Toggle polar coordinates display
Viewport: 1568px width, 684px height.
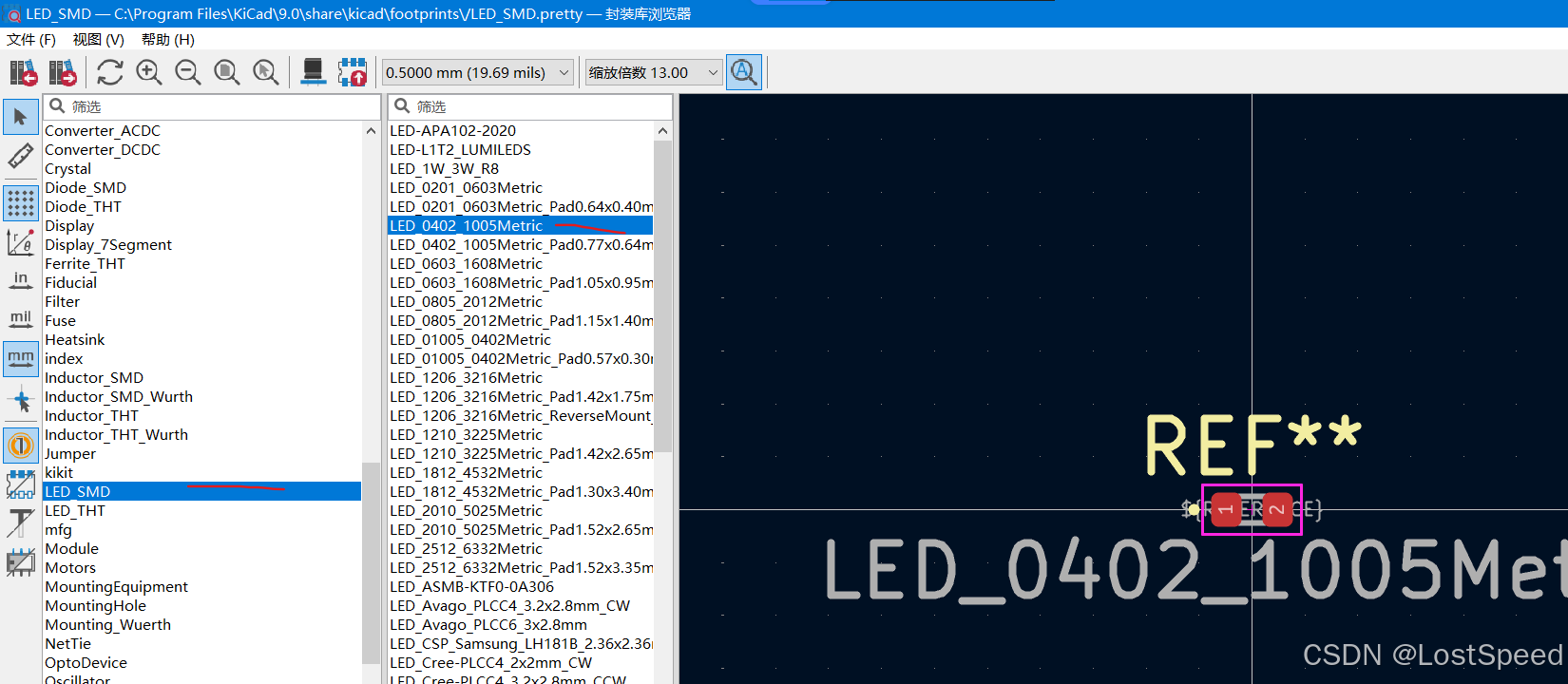[21, 242]
